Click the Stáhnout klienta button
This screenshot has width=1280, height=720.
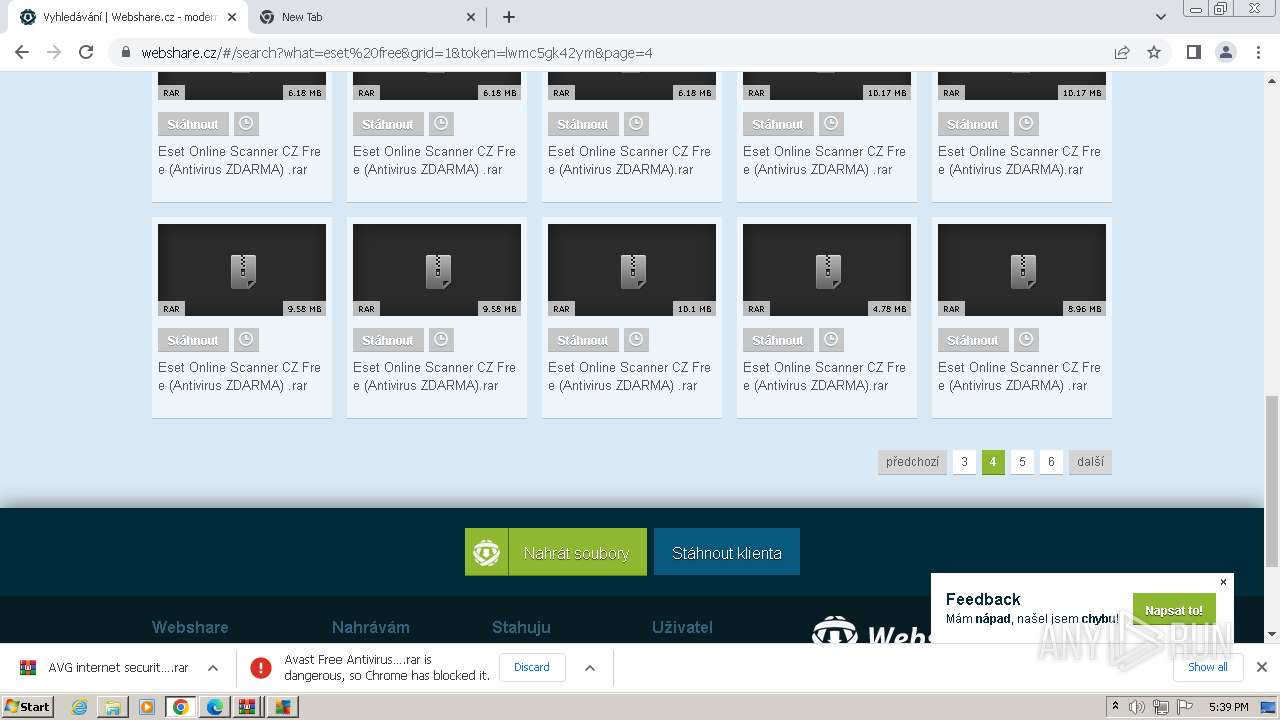pyautogui.click(x=727, y=552)
